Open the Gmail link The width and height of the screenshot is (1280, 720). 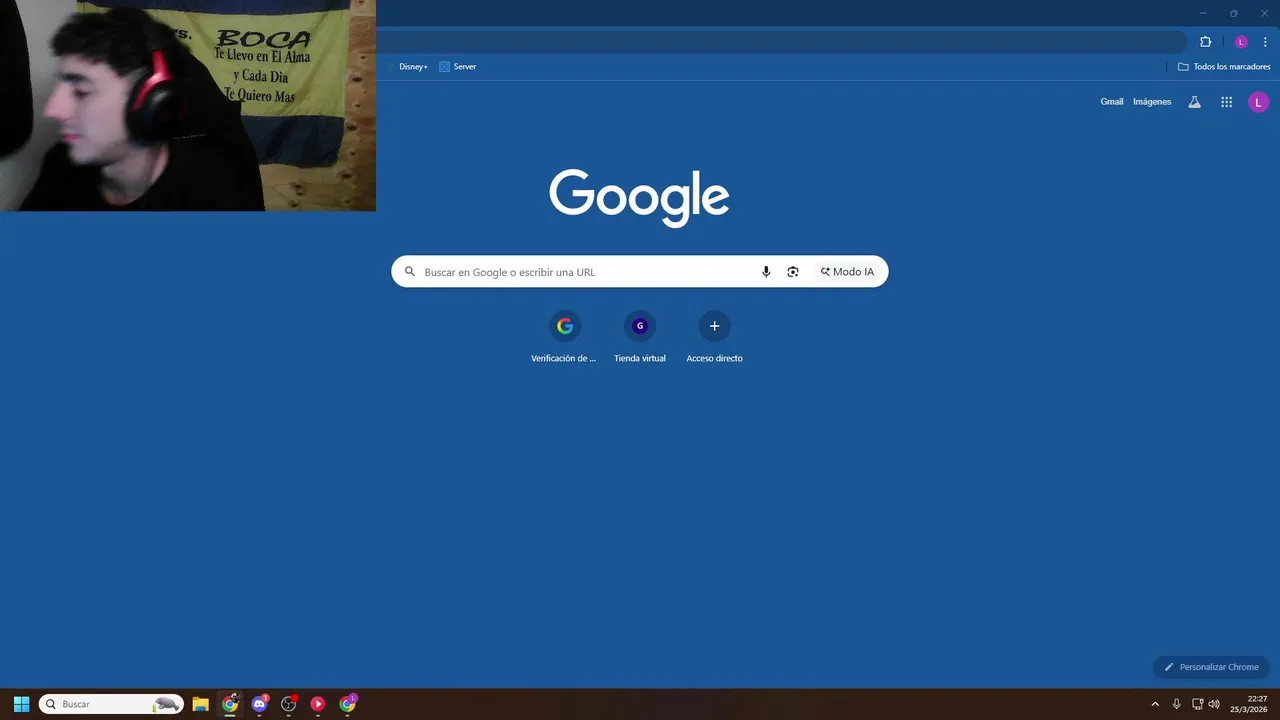1112,102
